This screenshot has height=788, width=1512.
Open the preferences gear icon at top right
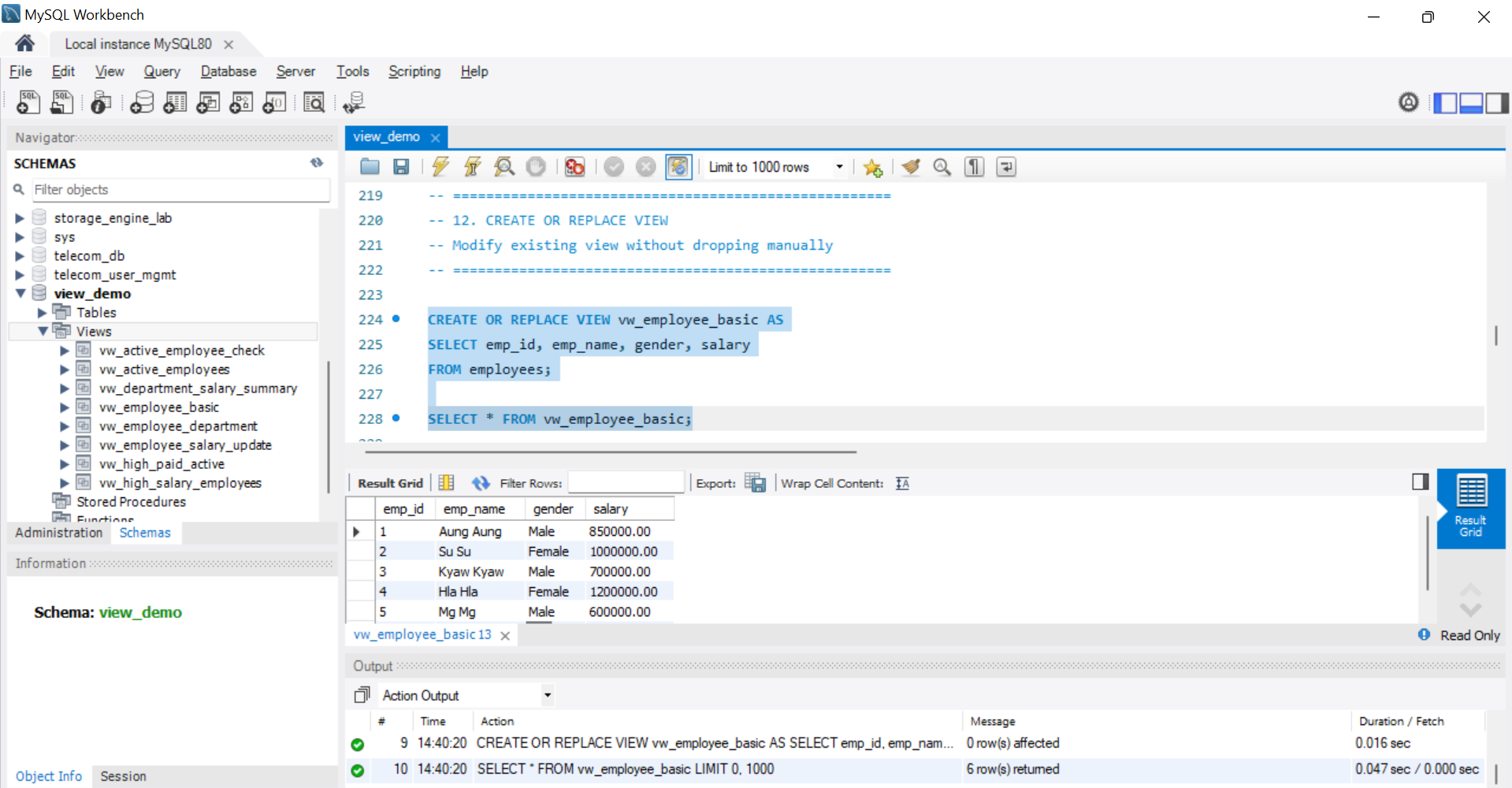click(x=1408, y=102)
